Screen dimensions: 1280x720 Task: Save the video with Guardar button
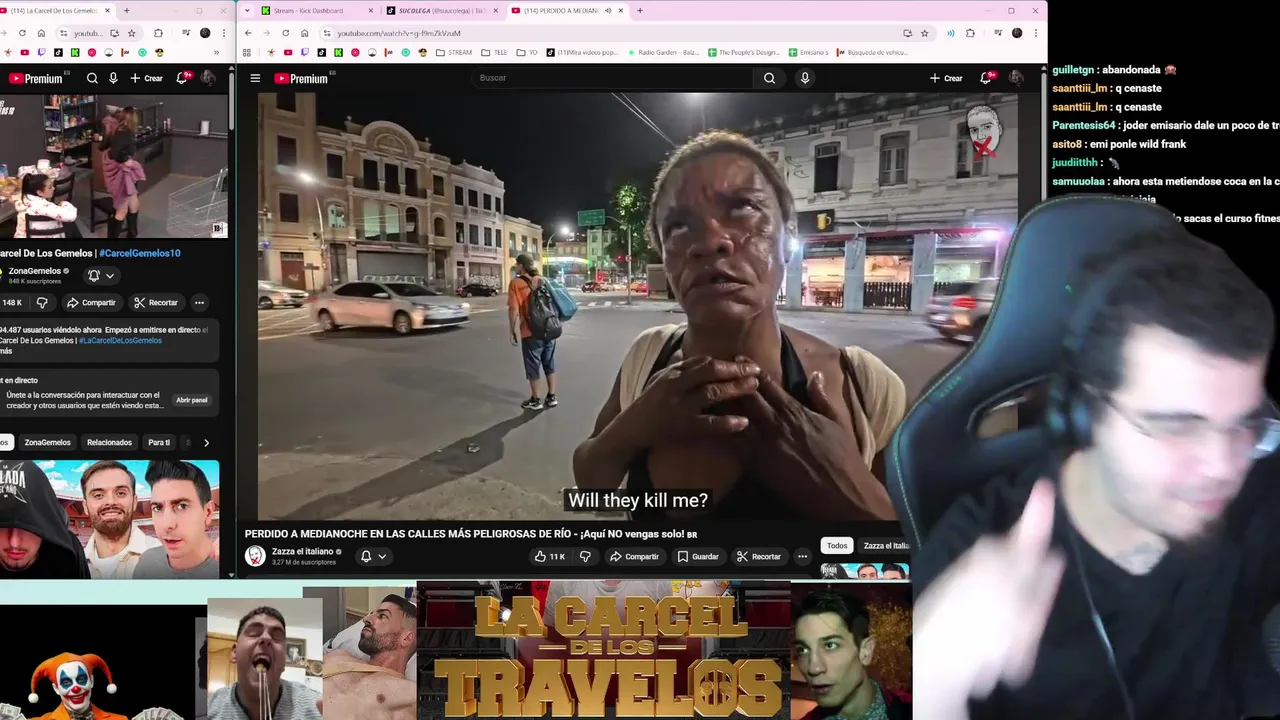(698, 556)
